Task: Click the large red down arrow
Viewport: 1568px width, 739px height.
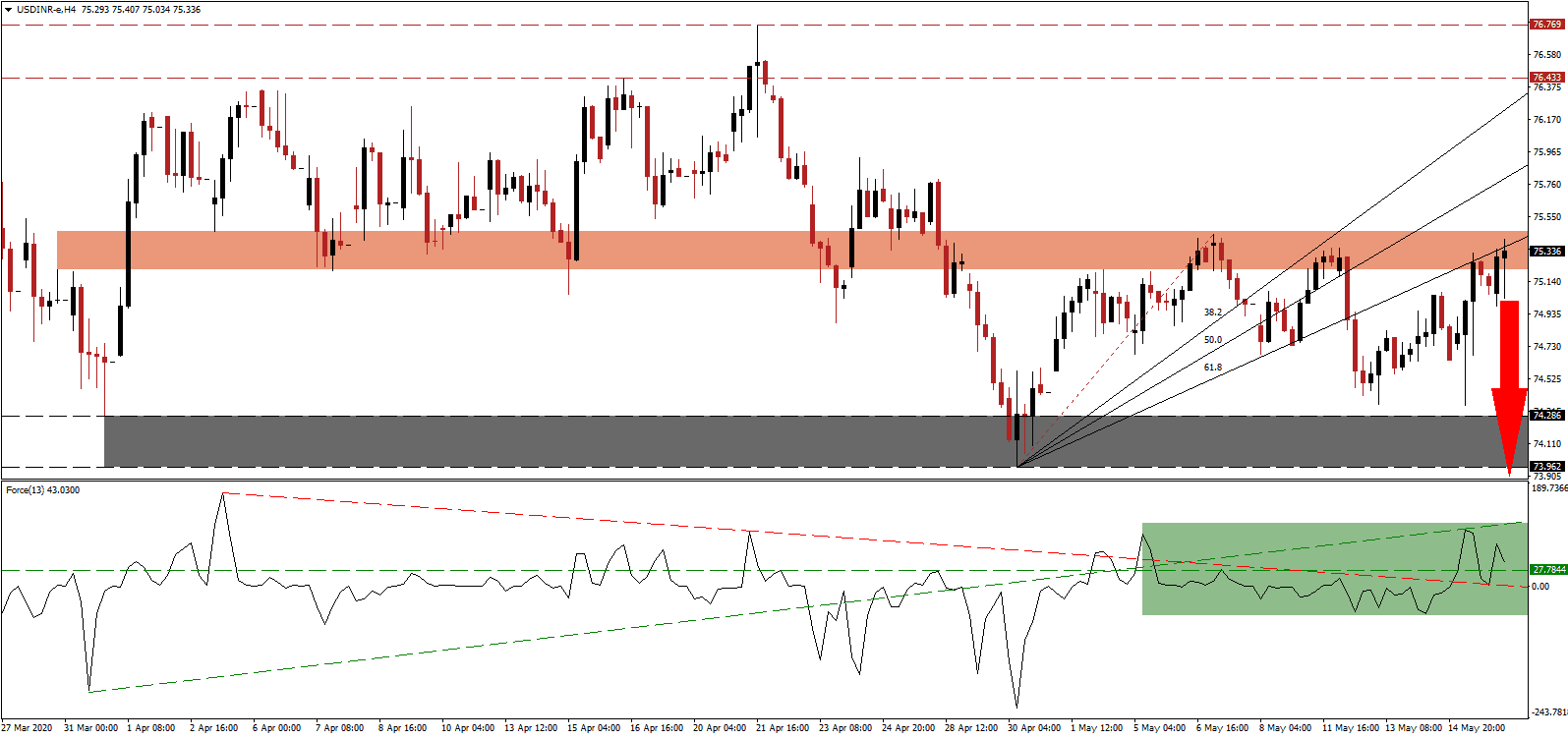Action: 1509,383
